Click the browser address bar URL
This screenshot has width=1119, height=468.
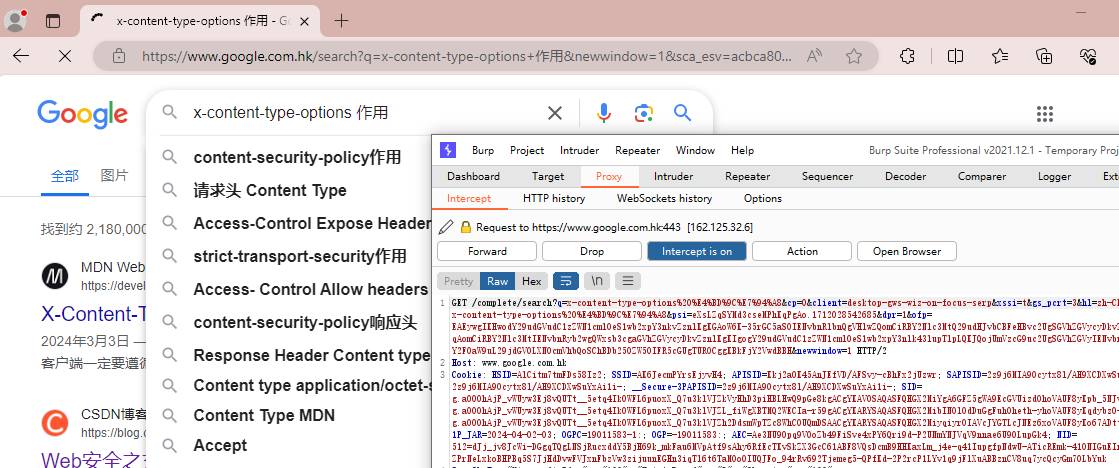click(467, 56)
